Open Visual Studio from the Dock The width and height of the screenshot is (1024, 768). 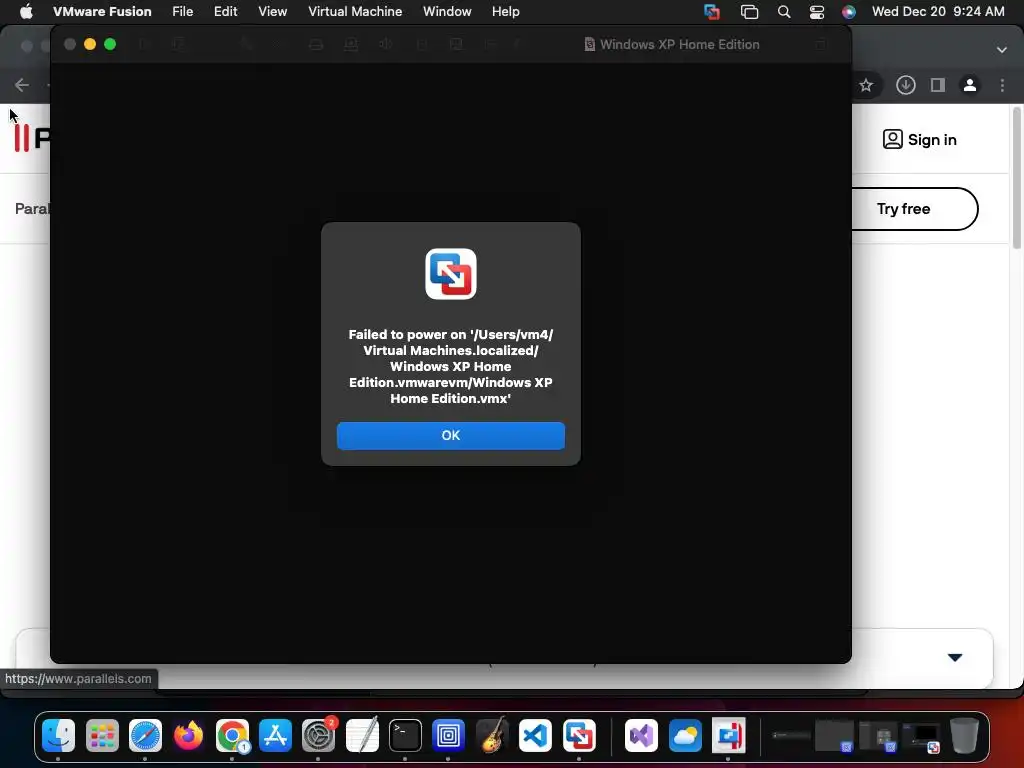(x=641, y=736)
